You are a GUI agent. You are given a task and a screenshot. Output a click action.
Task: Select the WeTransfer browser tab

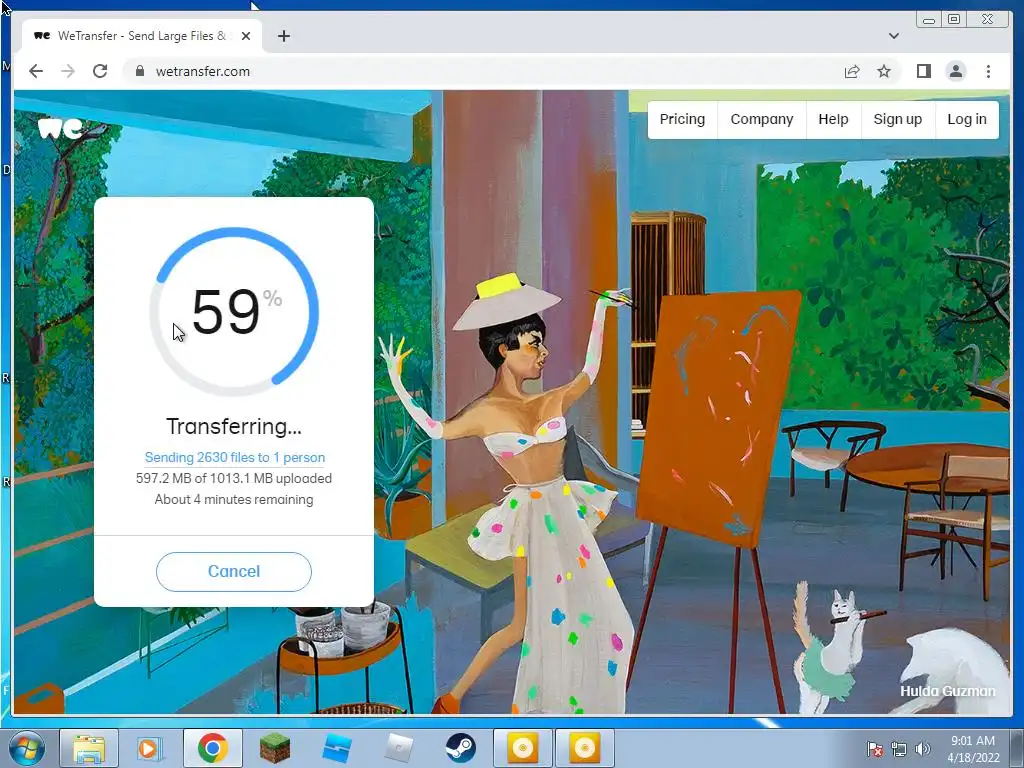point(142,36)
